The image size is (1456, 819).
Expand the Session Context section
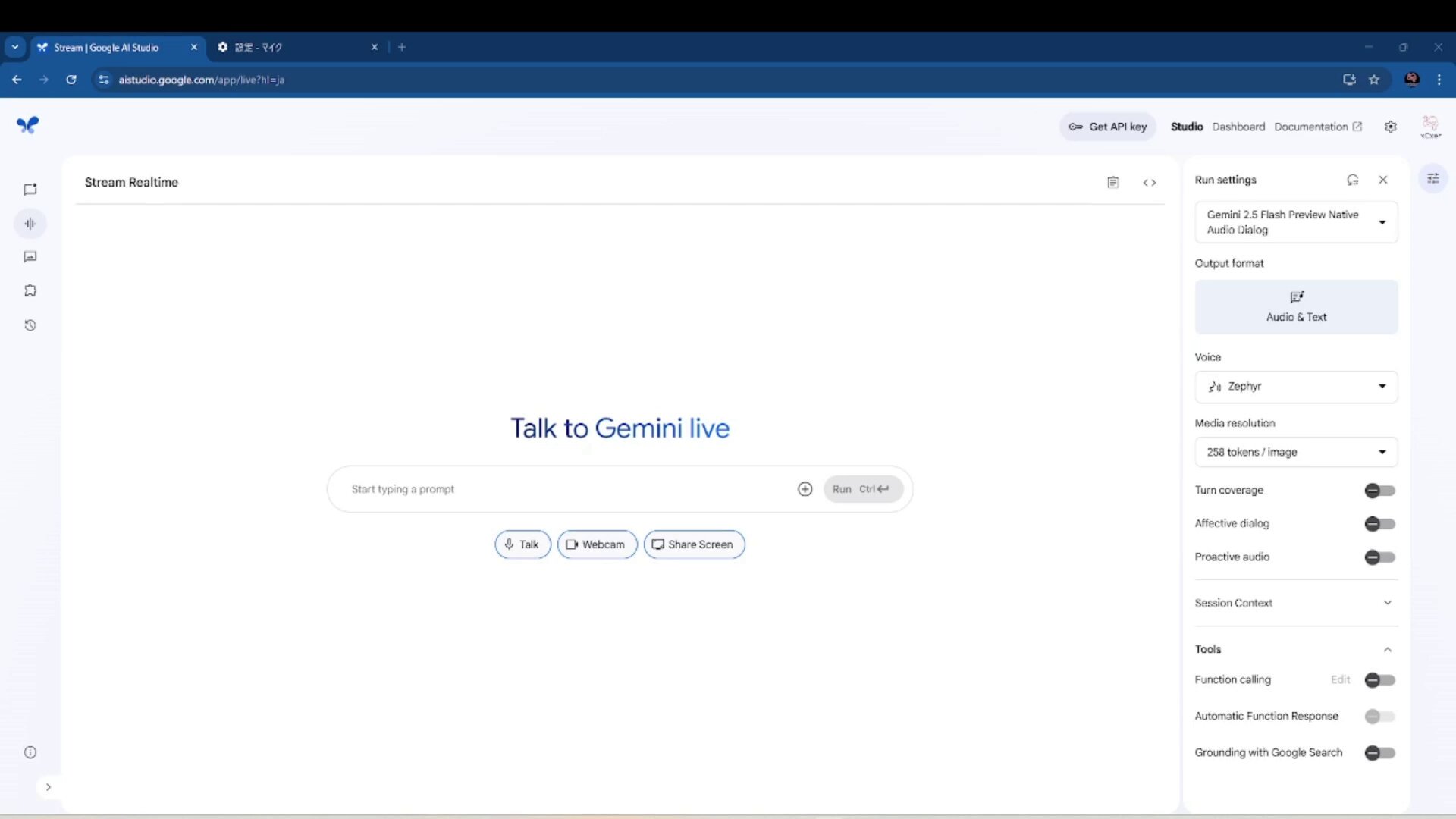1296,603
